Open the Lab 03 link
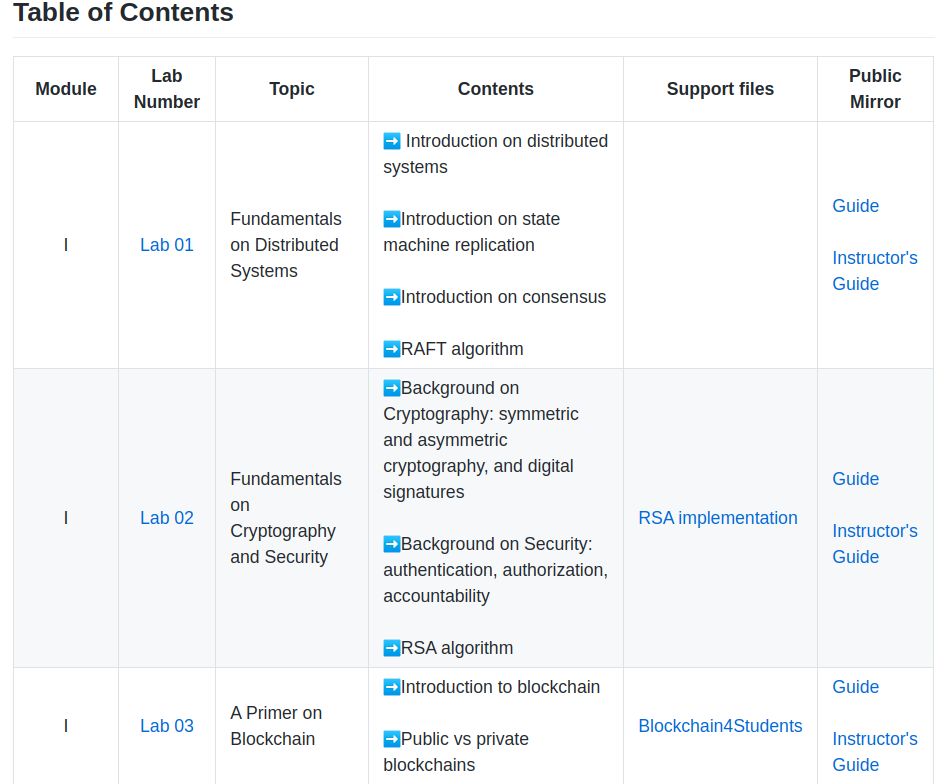Image resolution: width=949 pixels, height=784 pixels. [166, 725]
